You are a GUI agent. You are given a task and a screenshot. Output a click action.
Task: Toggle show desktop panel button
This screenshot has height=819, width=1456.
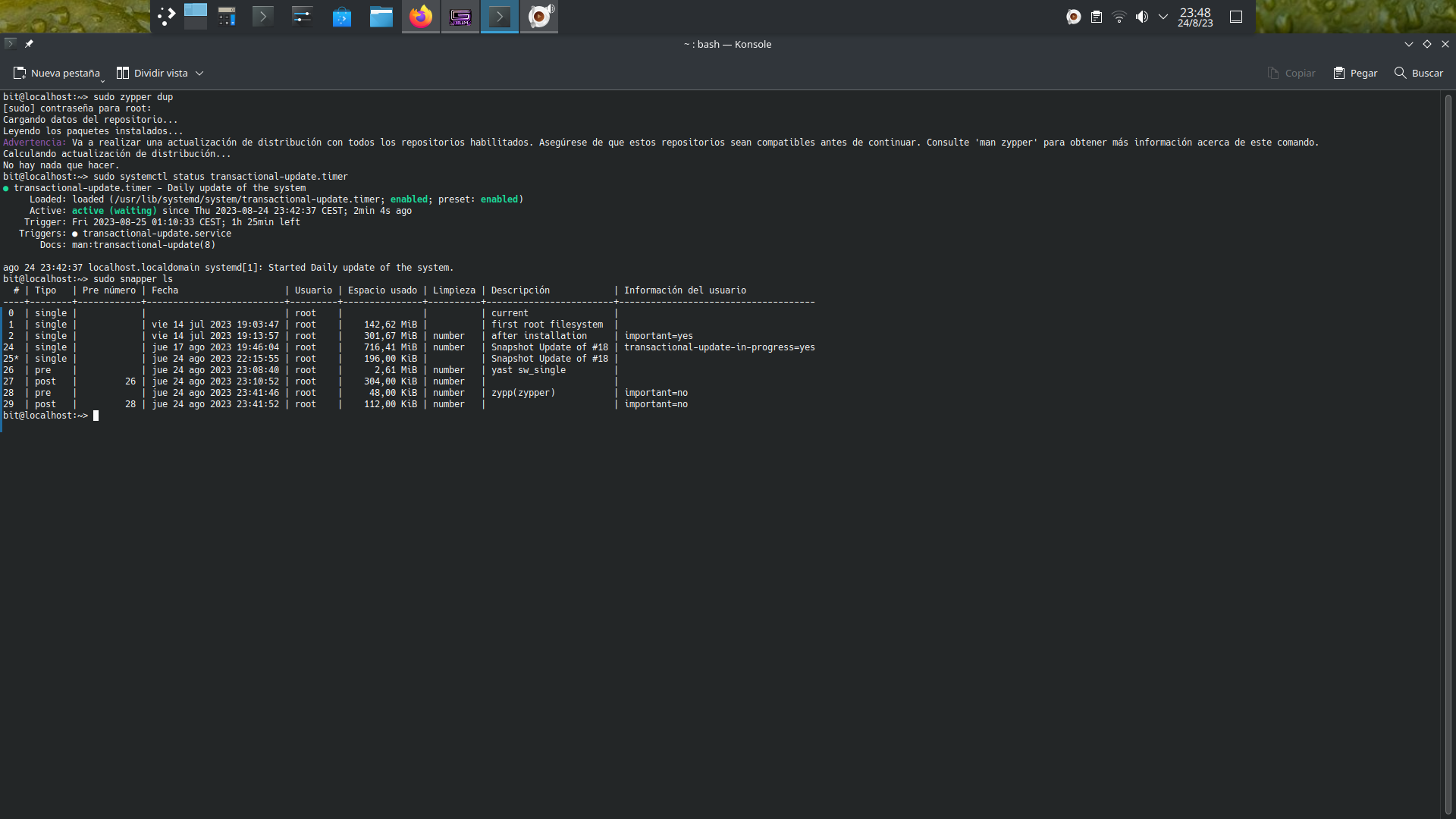coord(1236,17)
